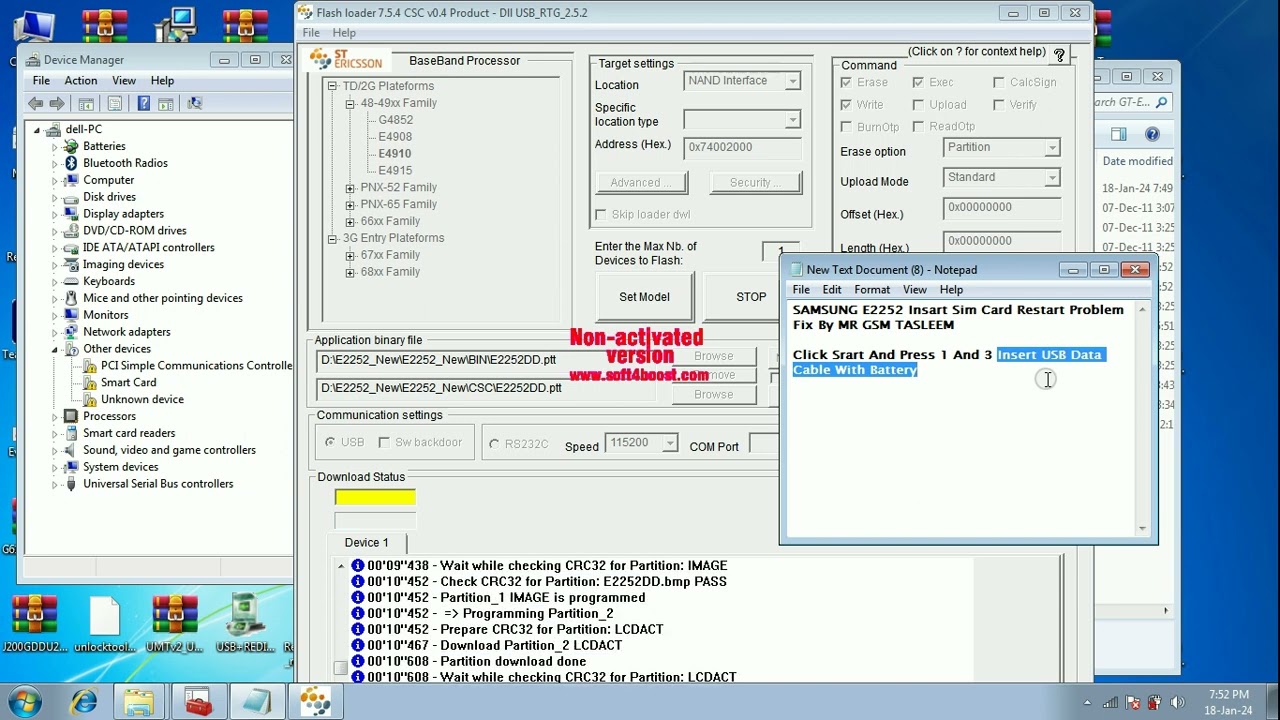Screen dimensions: 1280x720
Task: Click the Properties icon in Device Manager toolbar
Action: click(114, 103)
